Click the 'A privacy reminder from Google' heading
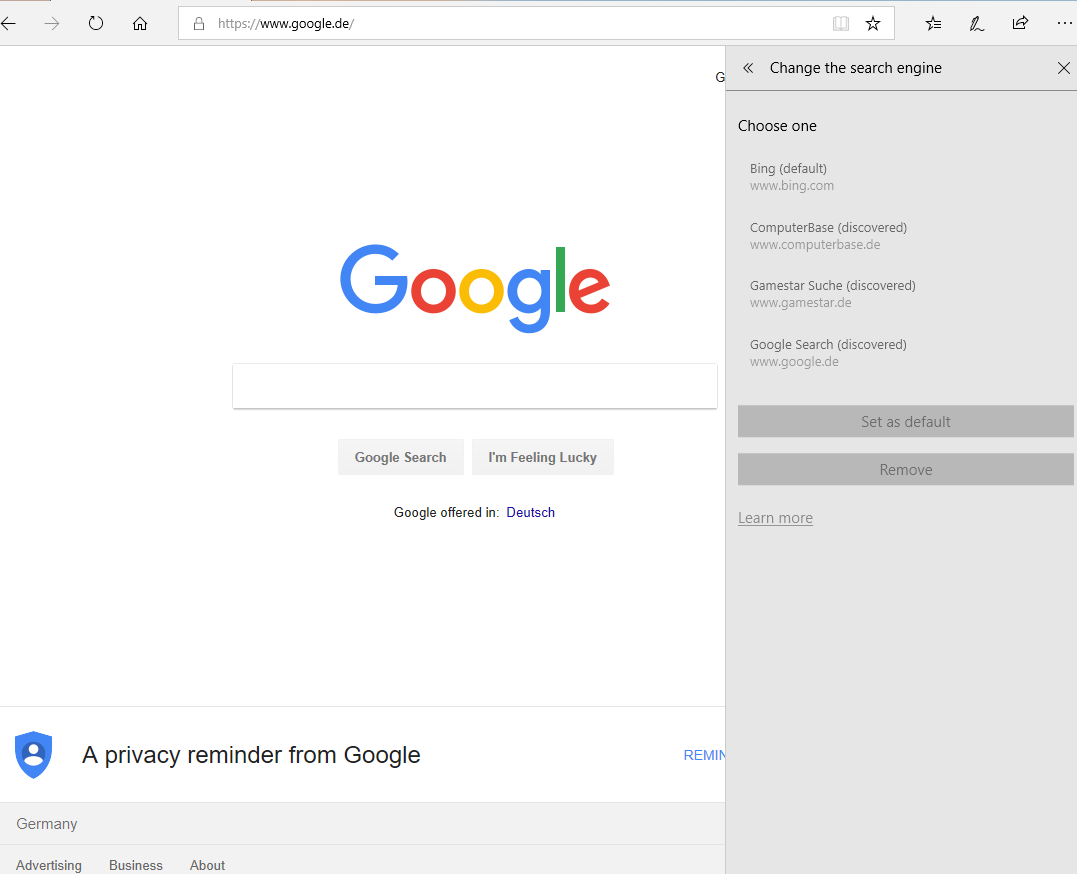Viewport: 1077px width, 874px height. click(251, 754)
